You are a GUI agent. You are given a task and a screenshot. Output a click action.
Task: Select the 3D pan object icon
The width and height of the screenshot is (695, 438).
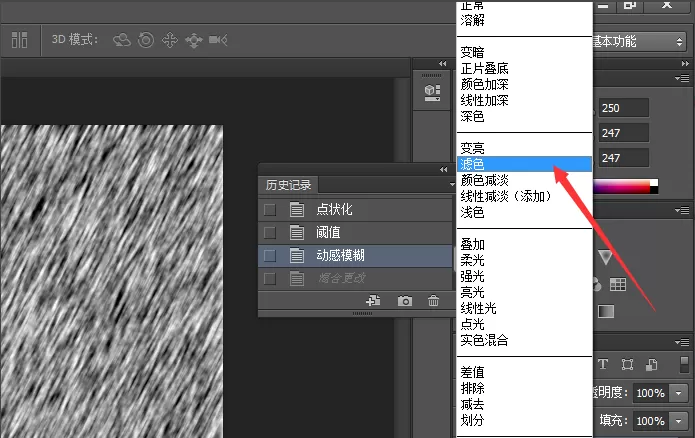(x=170, y=40)
